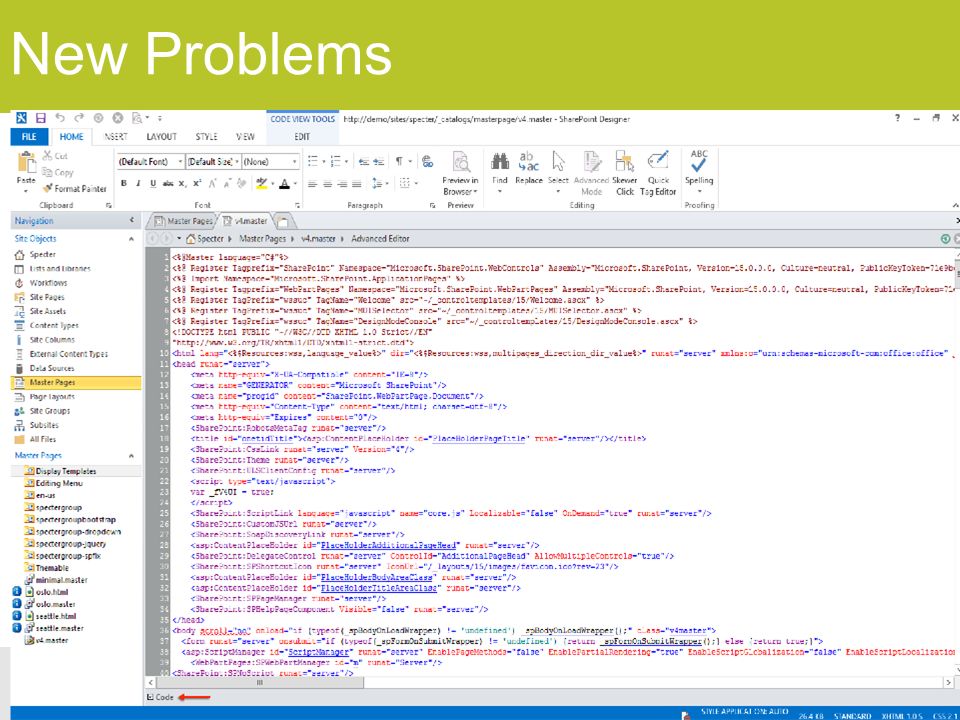960x720 pixels.
Task: Open Subsites in Site Objects
Action: (44, 425)
